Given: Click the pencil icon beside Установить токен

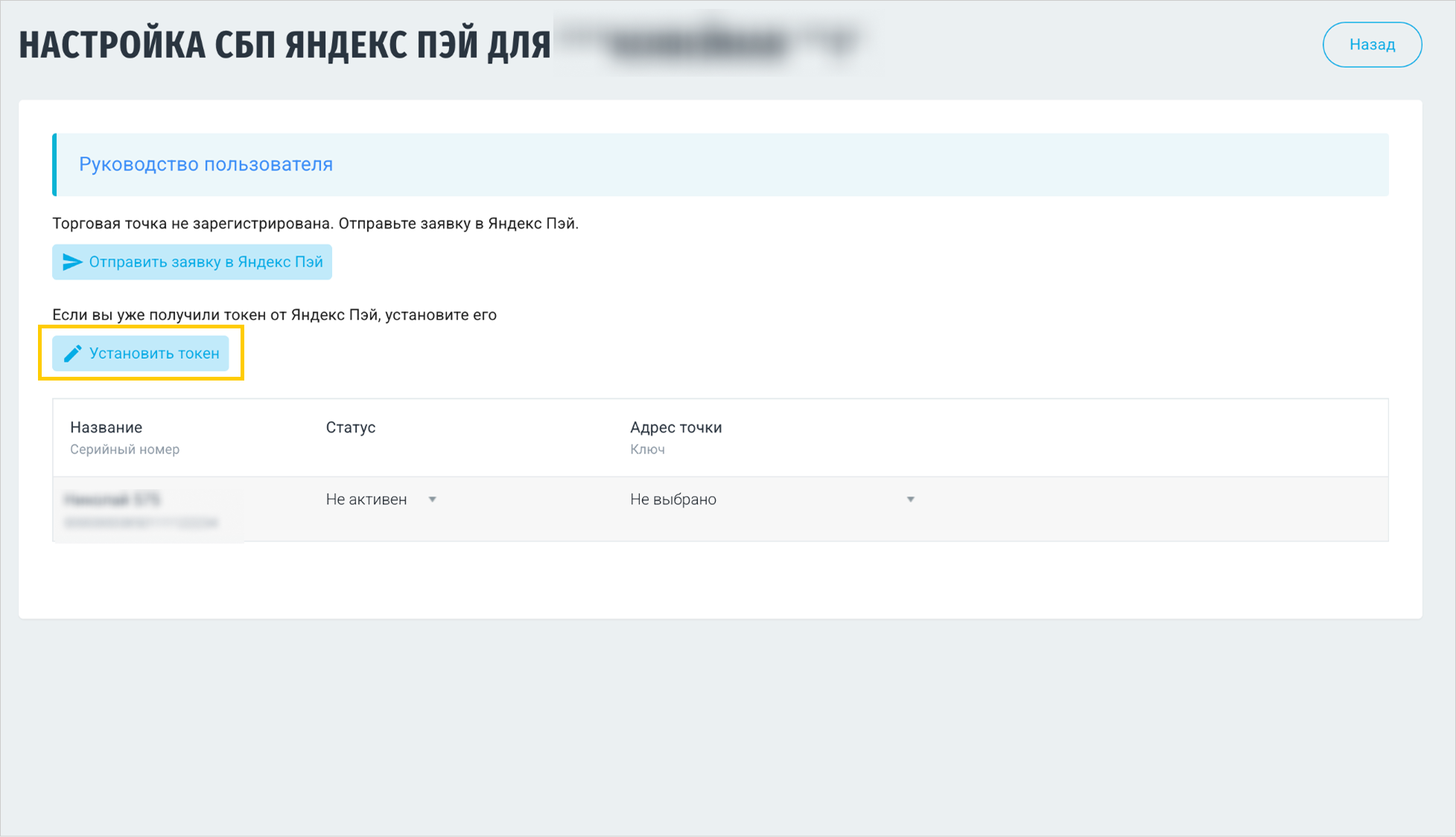Looking at the screenshot, I should pos(72,354).
